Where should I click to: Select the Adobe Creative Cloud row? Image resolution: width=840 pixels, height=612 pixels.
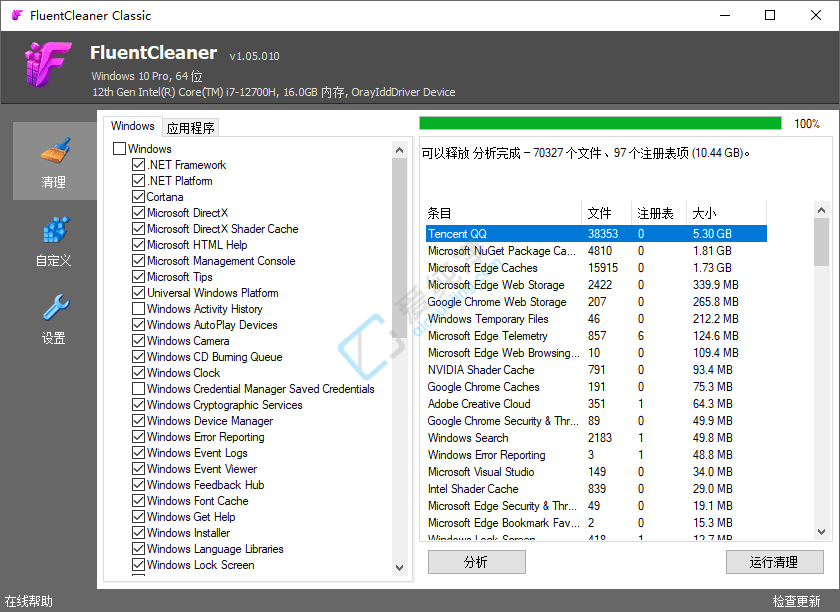(x=596, y=404)
